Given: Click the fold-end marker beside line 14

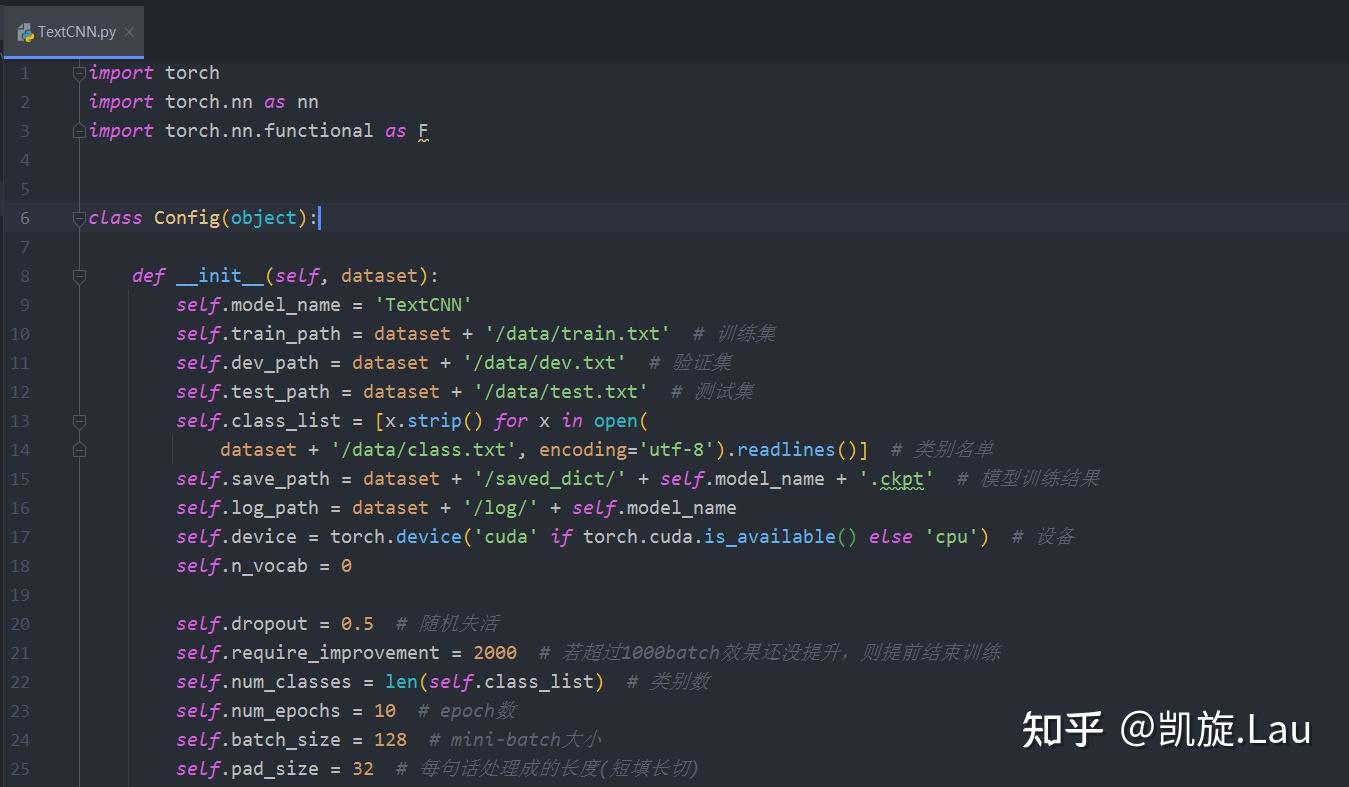Looking at the screenshot, I should [x=79, y=449].
